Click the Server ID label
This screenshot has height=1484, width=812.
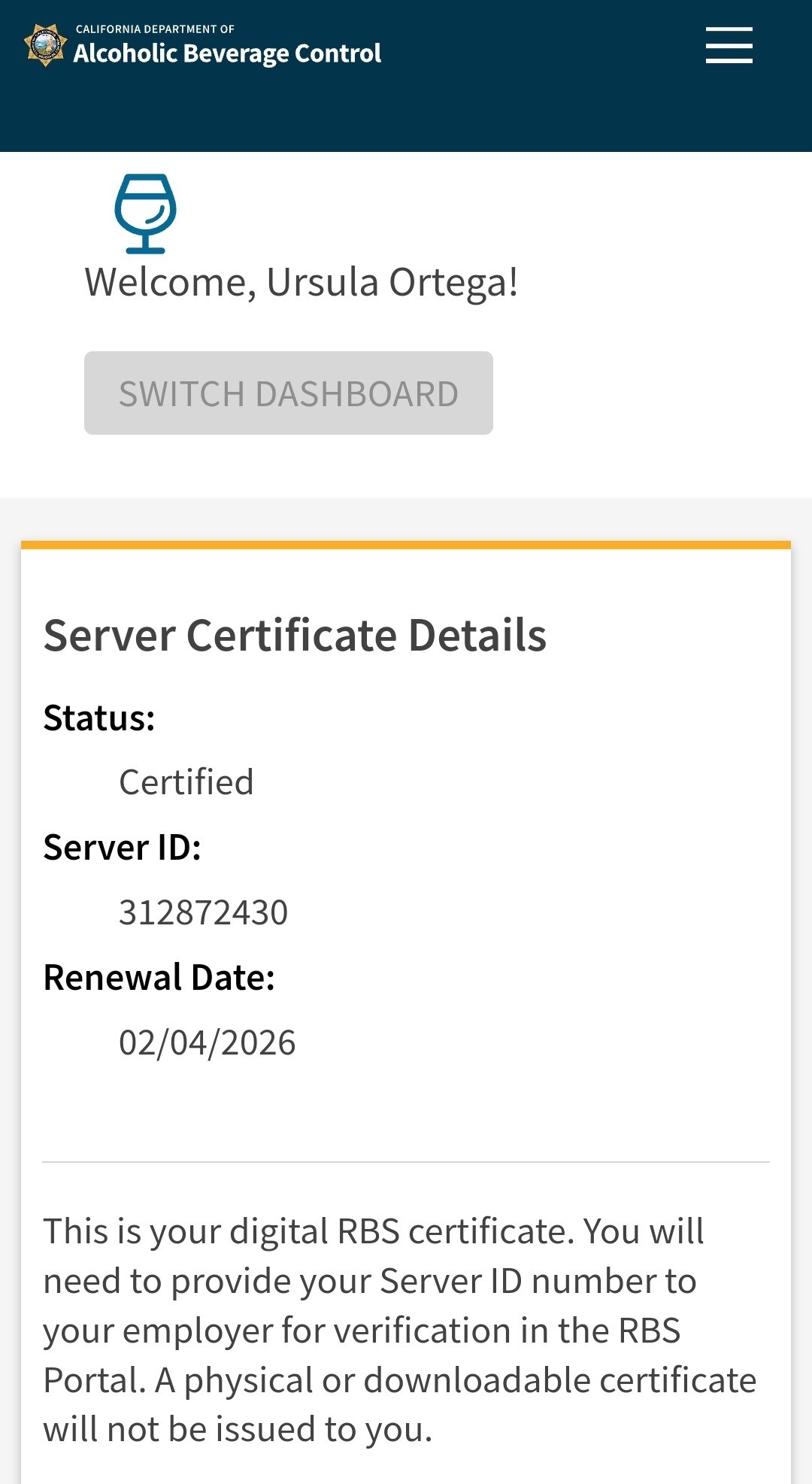pyautogui.click(x=122, y=848)
